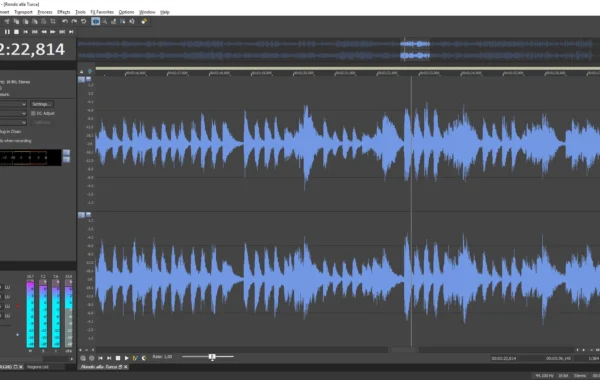
Task: Select the Pencil tool
Action: click(113, 21)
